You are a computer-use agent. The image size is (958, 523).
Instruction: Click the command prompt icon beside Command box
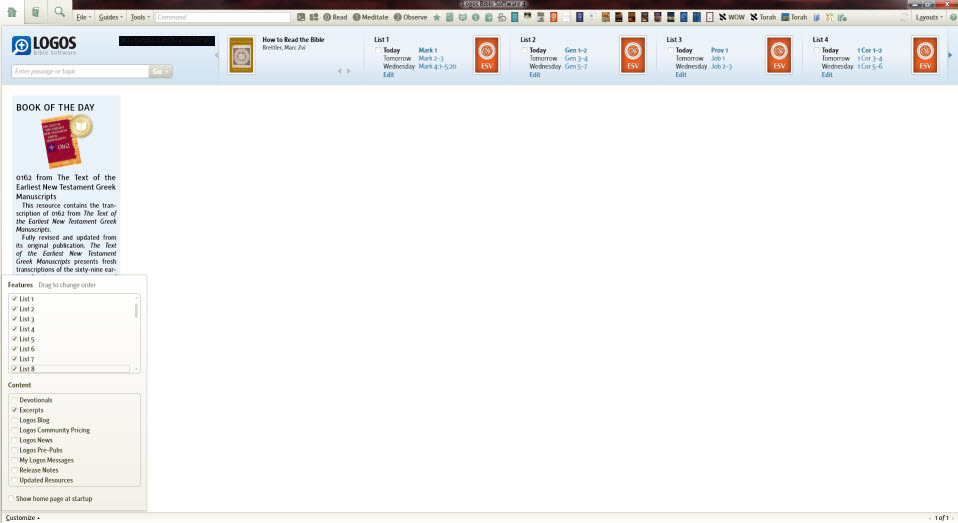pos(301,17)
